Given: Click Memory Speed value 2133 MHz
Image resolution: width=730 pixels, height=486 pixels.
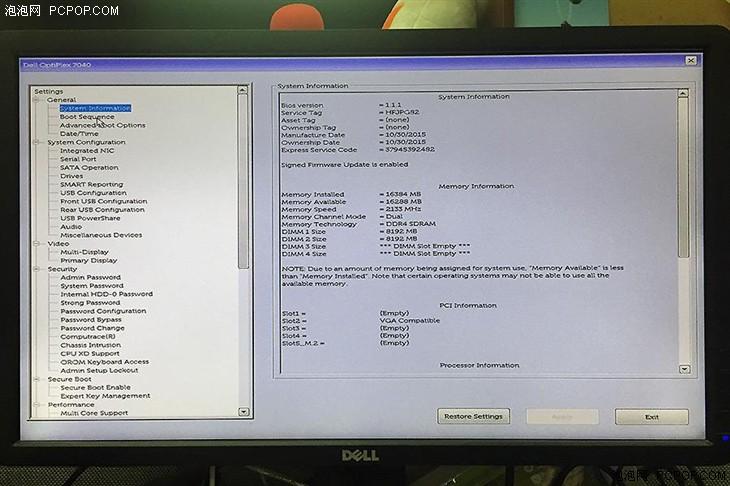Looking at the screenshot, I should pyautogui.click(x=403, y=209).
